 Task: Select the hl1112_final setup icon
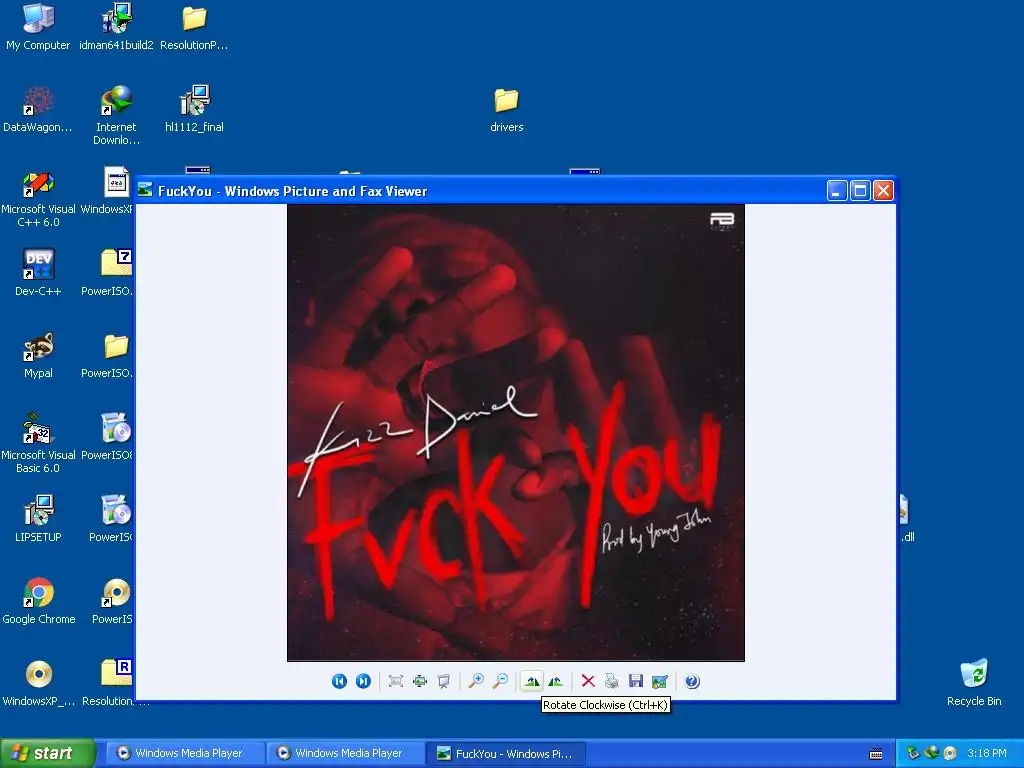(194, 108)
